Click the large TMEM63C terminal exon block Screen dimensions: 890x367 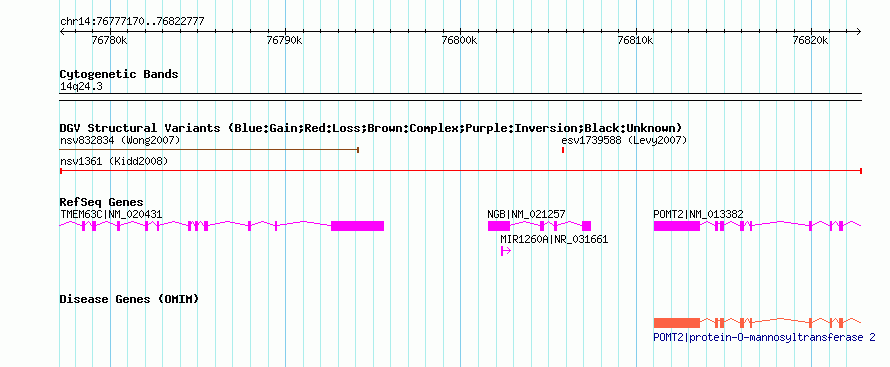click(358, 226)
